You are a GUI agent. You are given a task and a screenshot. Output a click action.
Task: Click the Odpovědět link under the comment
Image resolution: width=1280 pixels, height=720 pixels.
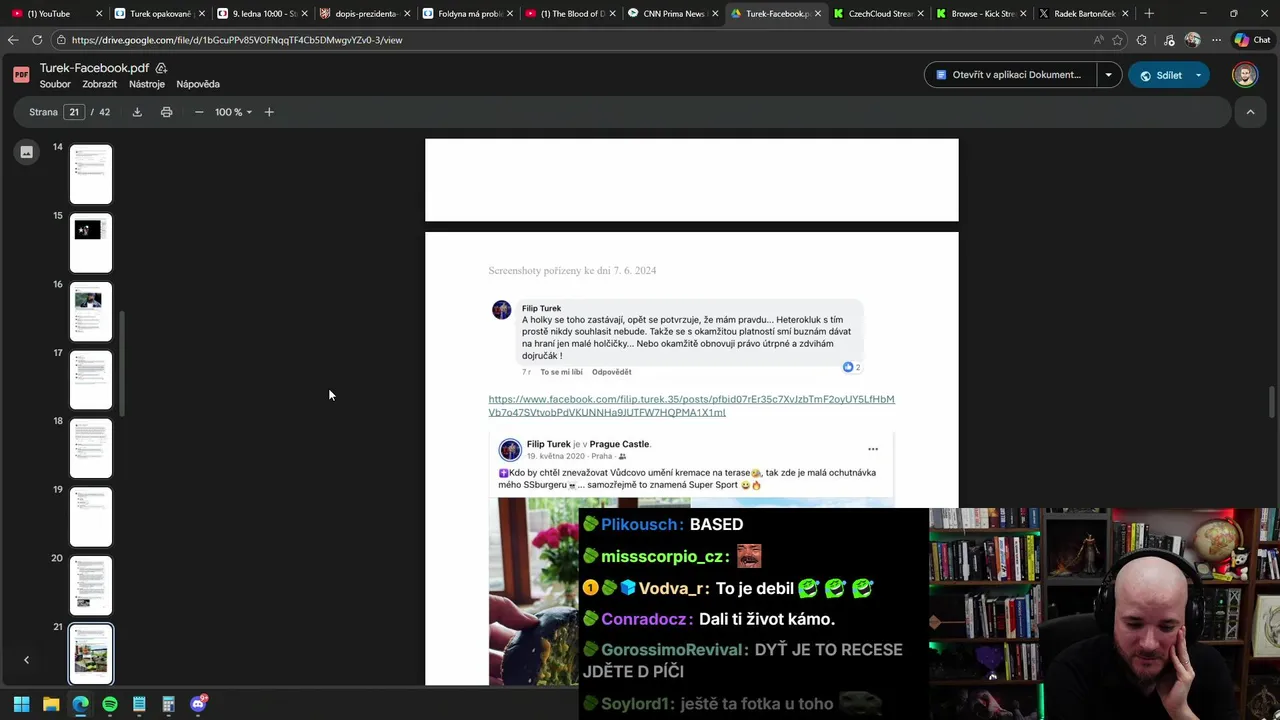pos(611,372)
